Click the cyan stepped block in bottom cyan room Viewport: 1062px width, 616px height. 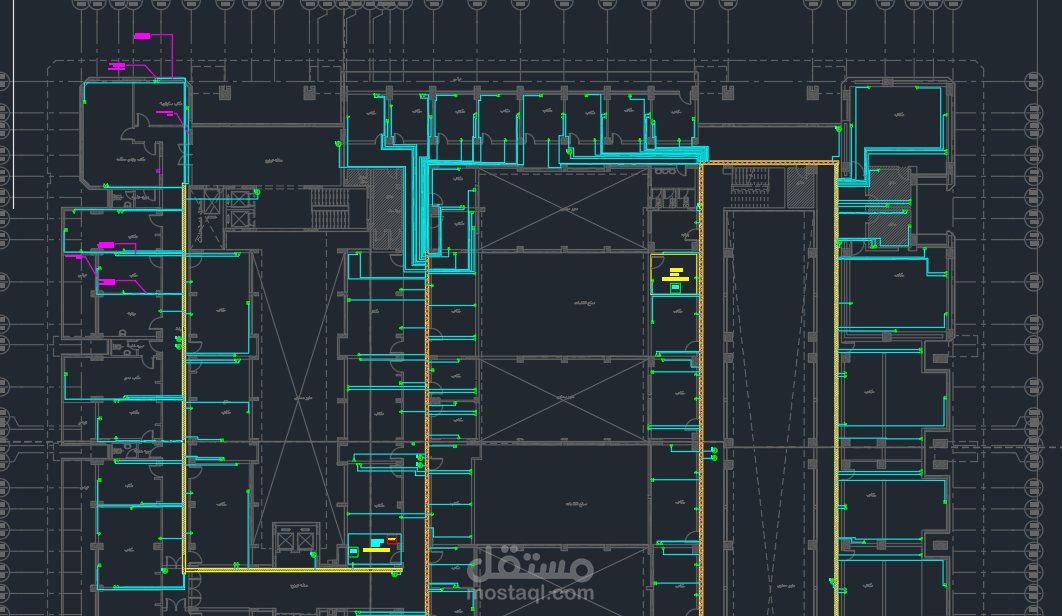coord(377,543)
